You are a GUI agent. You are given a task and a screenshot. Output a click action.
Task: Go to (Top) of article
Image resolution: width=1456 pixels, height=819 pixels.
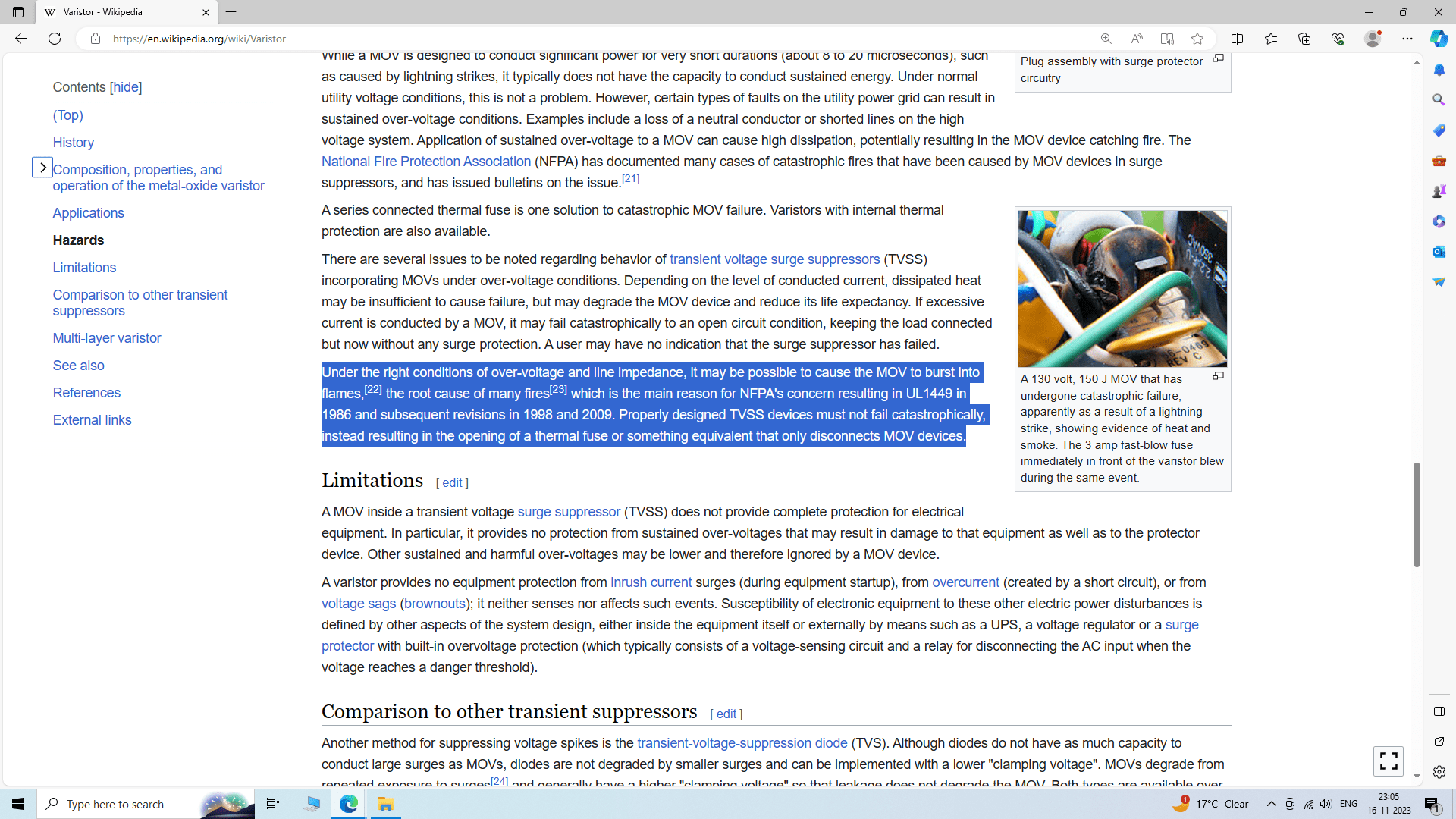tap(68, 115)
